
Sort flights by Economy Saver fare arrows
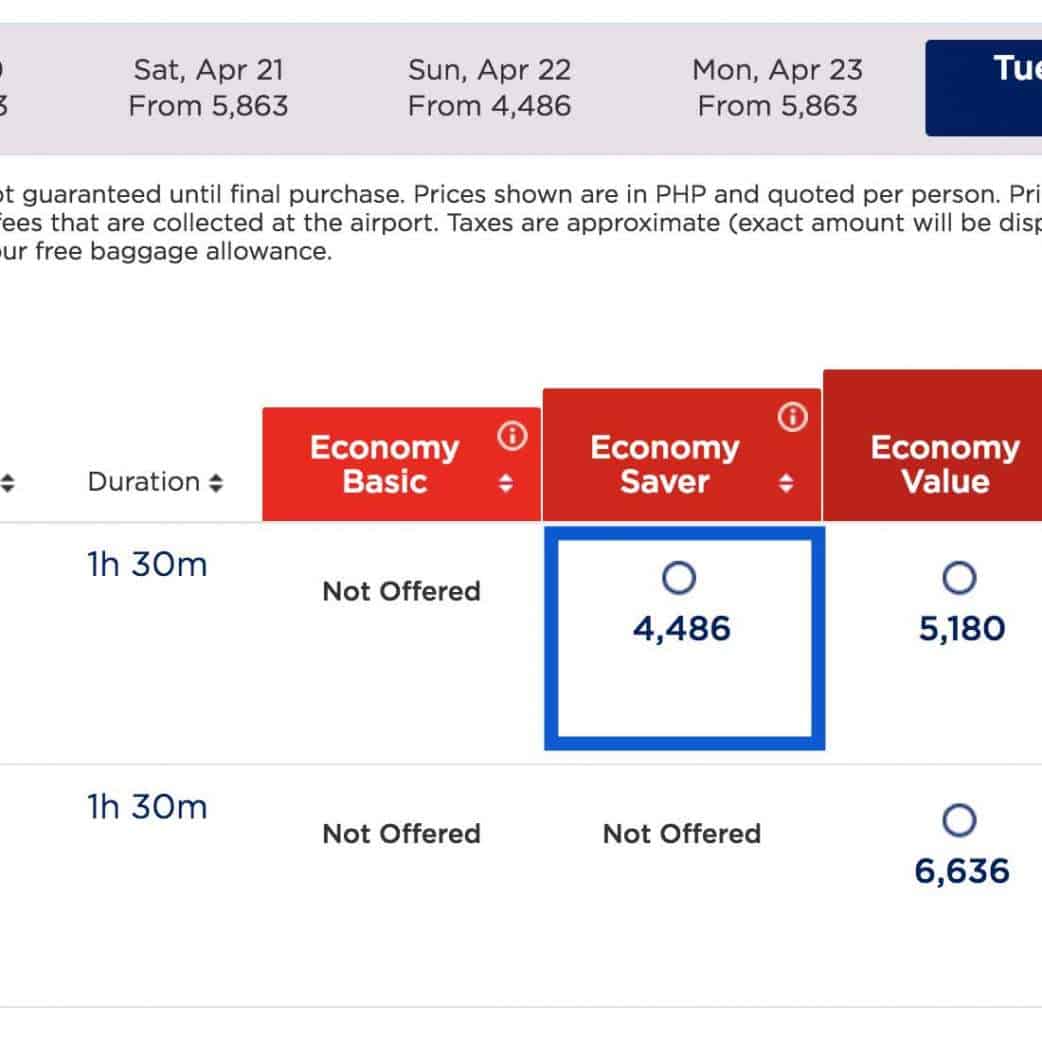786,484
